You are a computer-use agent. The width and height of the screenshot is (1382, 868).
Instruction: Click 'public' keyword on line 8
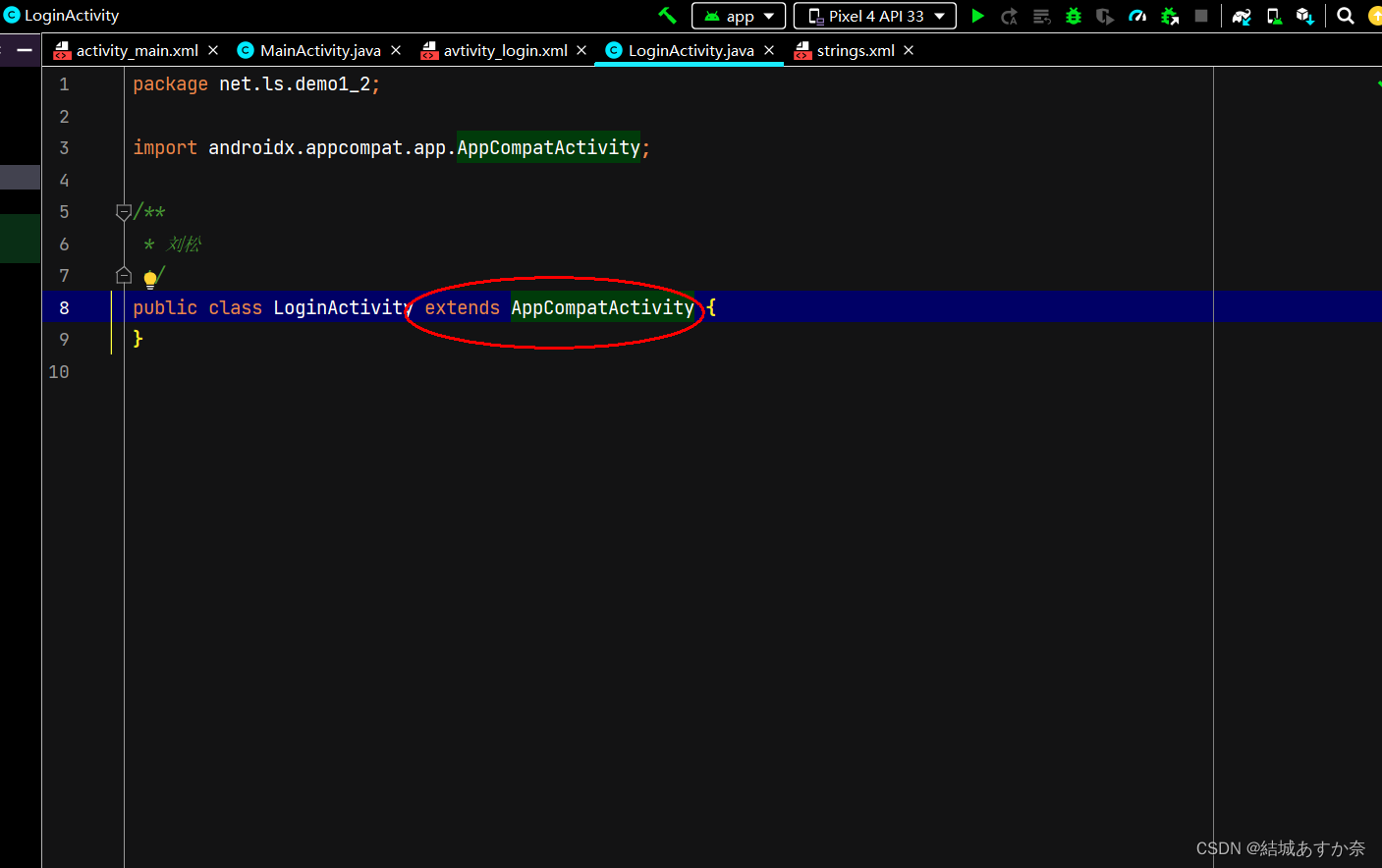click(x=165, y=307)
